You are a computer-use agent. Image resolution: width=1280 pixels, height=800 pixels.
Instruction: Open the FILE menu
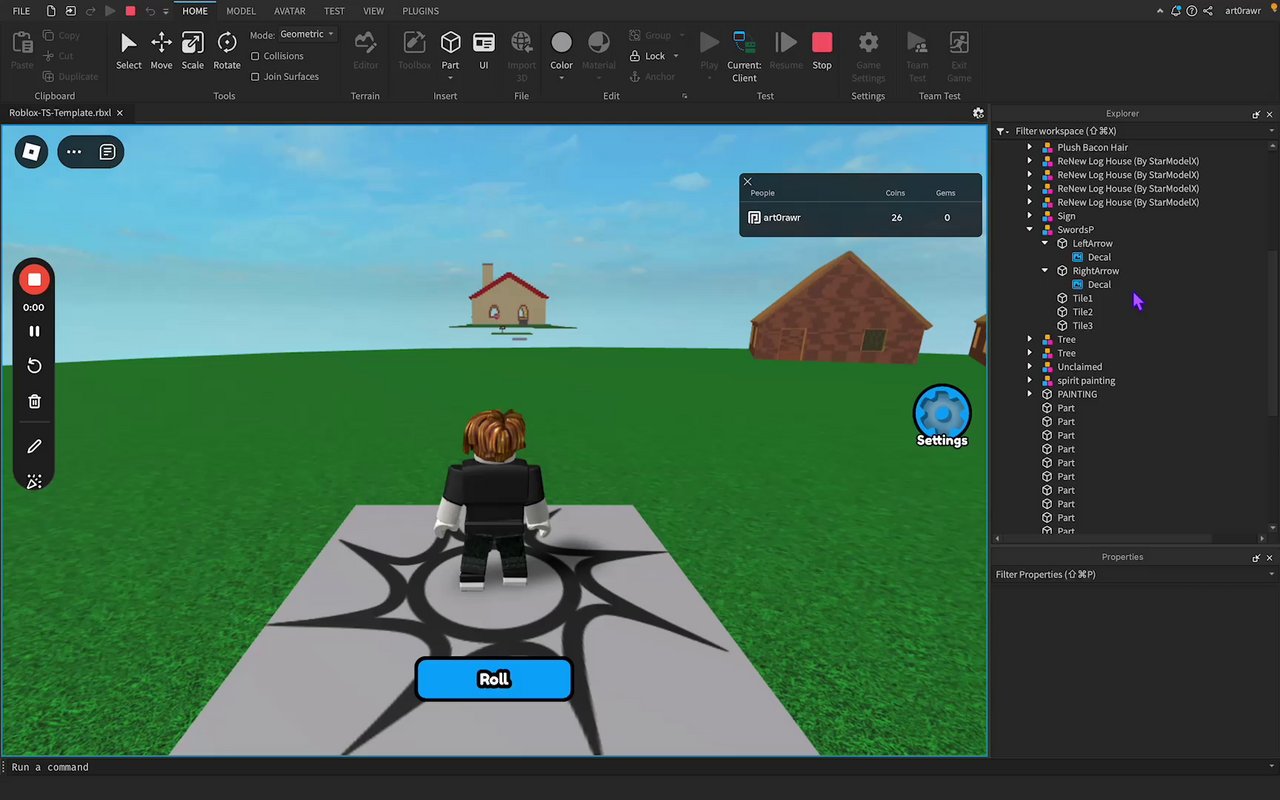click(x=21, y=11)
